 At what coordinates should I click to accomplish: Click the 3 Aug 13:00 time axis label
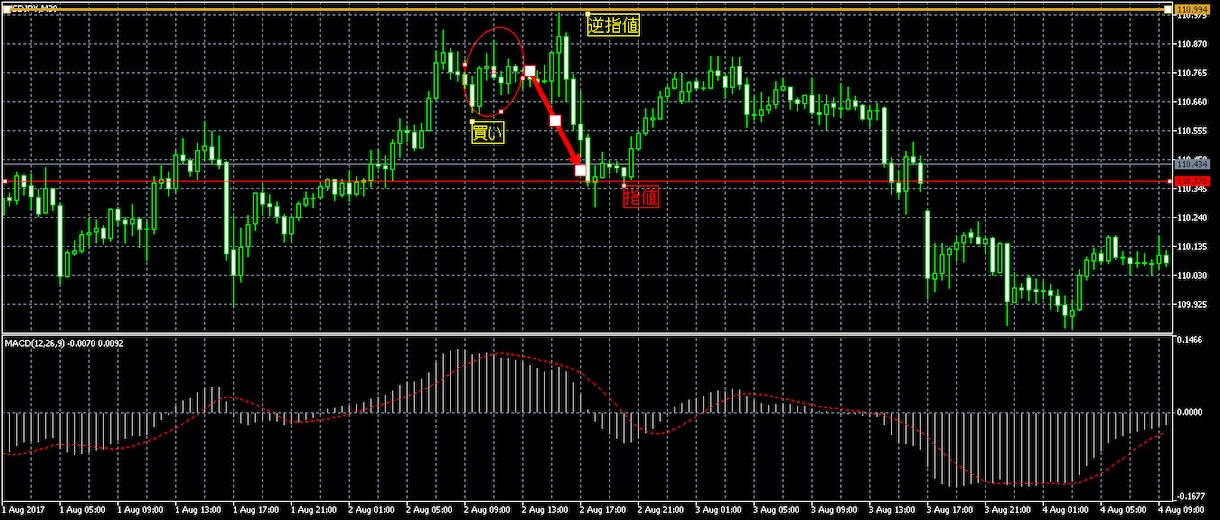point(893,509)
